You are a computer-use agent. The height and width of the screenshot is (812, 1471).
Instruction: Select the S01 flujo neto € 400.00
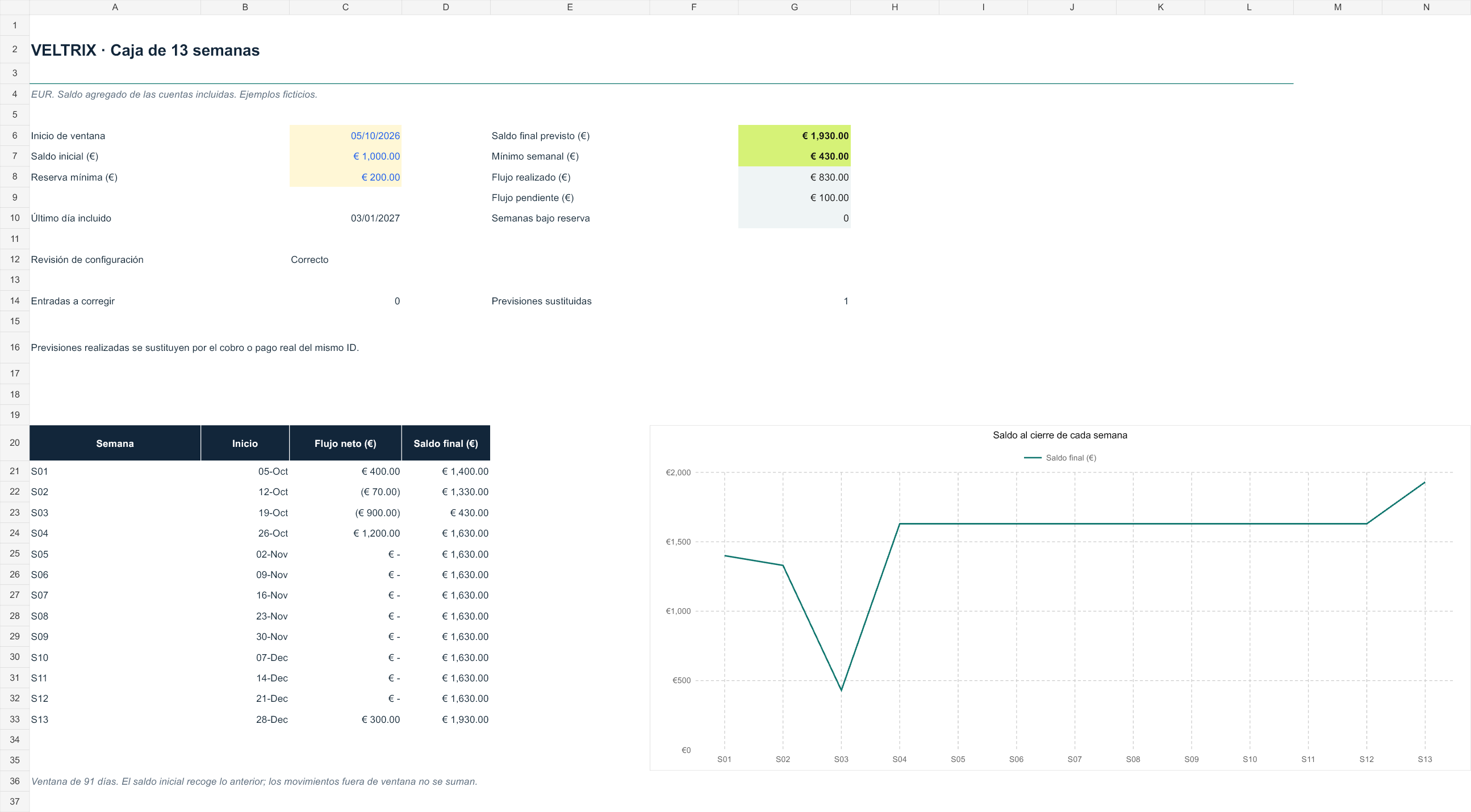(x=345, y=471)
